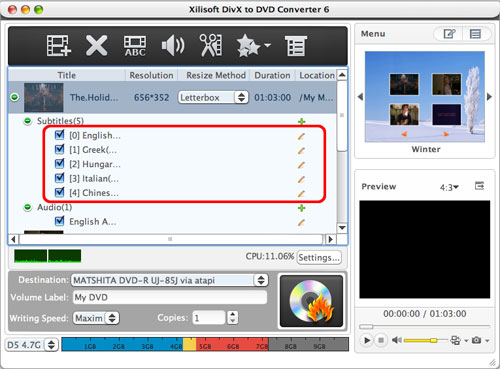This screenshot has height=369, width=500.
Task: Add an audio track with green plus
Action: click(x=301, y=208)
